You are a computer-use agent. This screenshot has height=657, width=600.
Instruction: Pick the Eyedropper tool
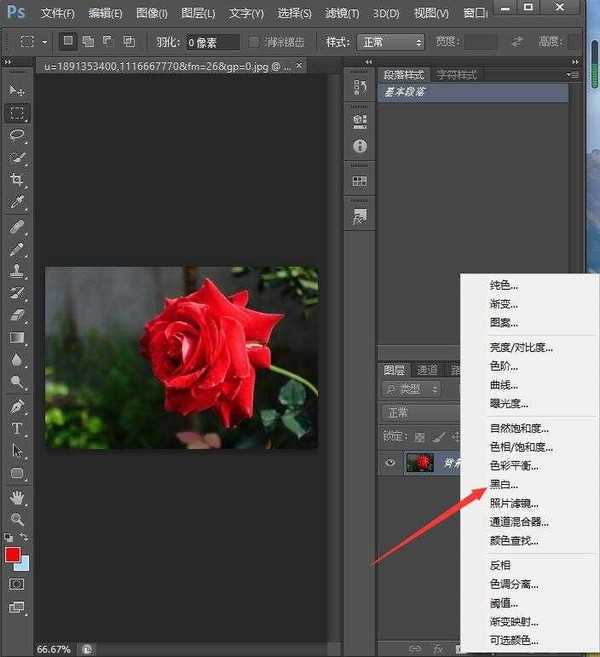[17, 203]
